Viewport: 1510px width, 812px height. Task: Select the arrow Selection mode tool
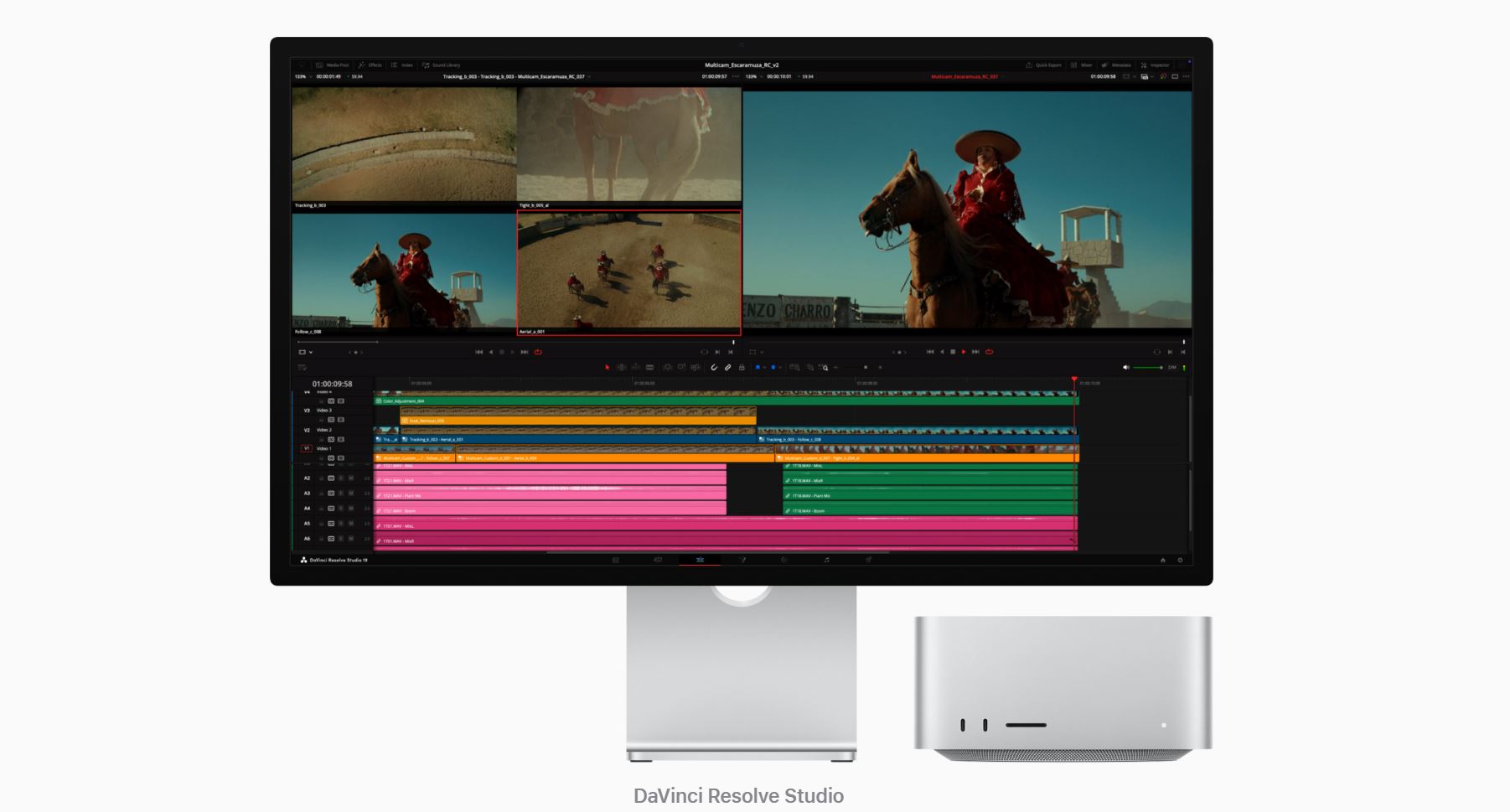(x=608, y=367)
